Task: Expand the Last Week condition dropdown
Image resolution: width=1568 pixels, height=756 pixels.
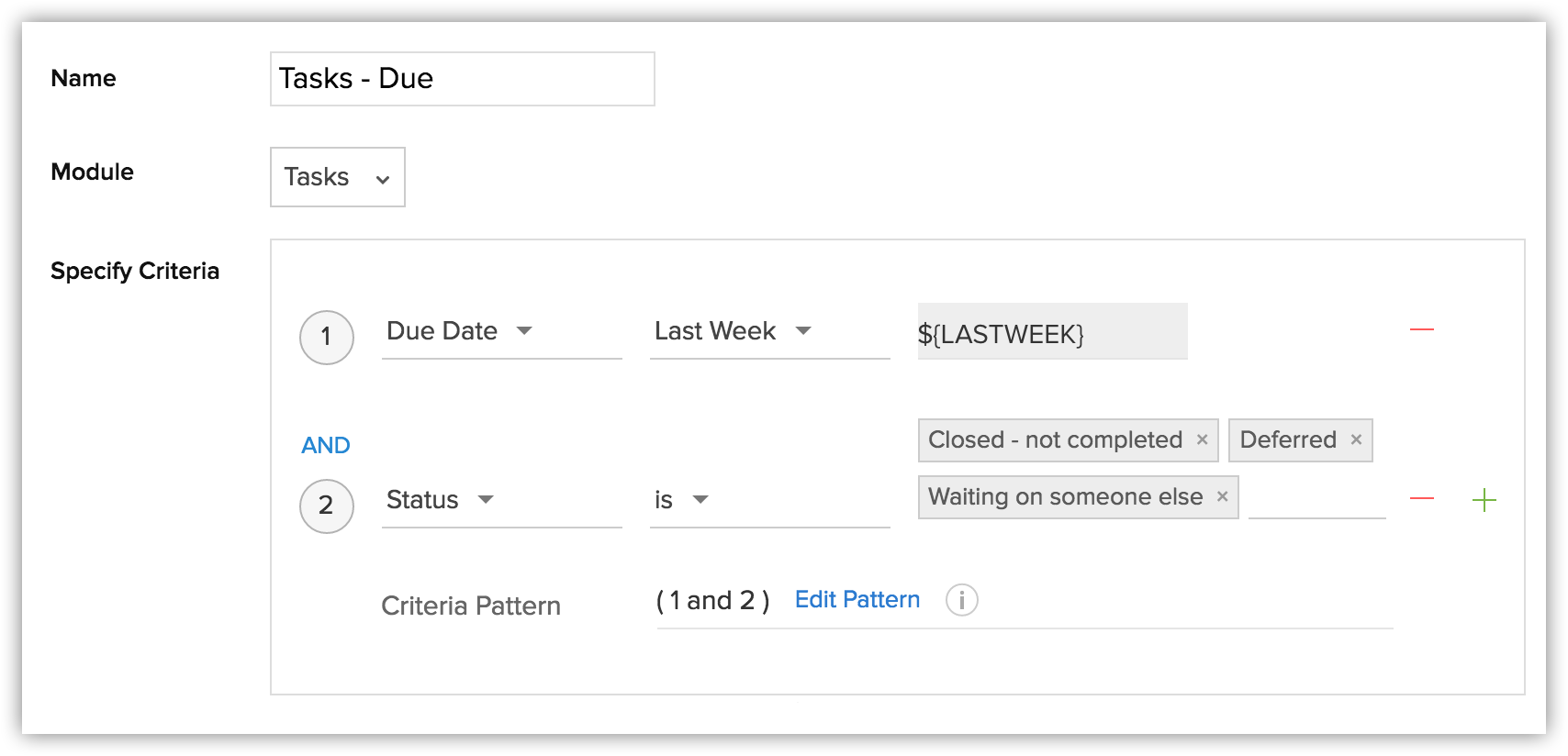Action: click(769, 331)
